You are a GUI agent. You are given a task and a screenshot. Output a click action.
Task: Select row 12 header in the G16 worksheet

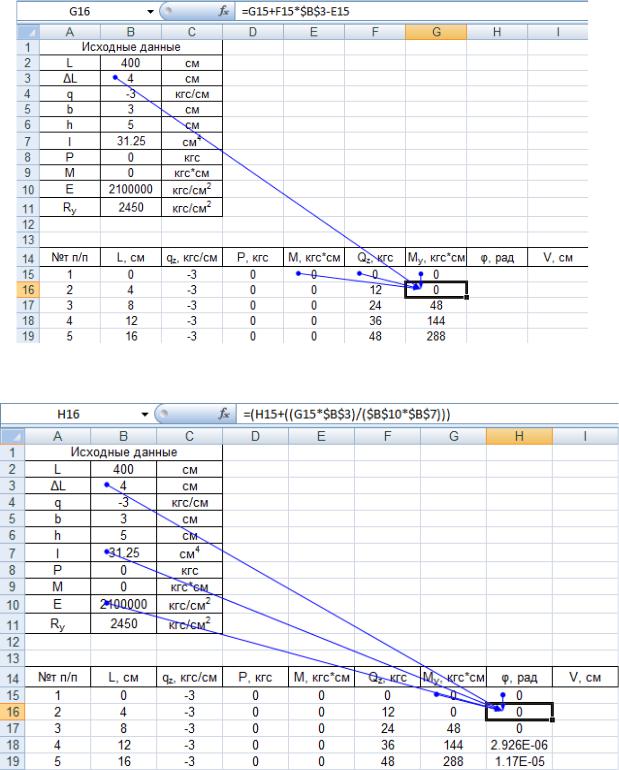pyautogui.click(x=28, y=224)
